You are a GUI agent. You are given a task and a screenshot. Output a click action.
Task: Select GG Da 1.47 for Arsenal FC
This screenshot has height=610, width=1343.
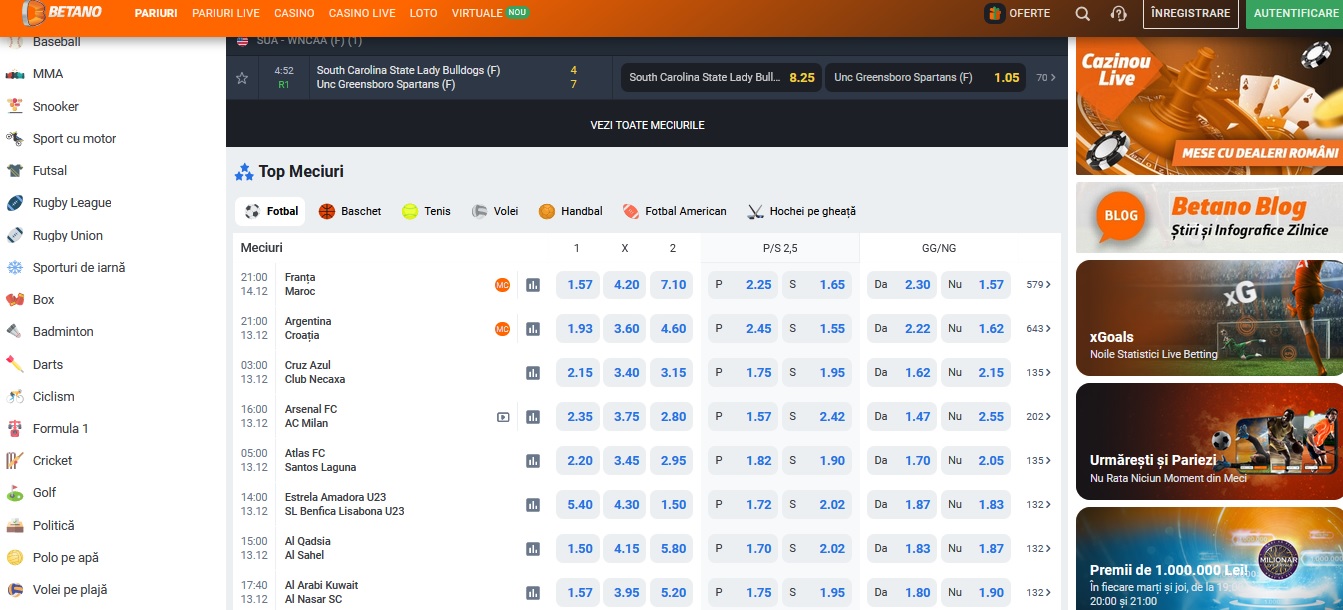[x=902, y=417]
